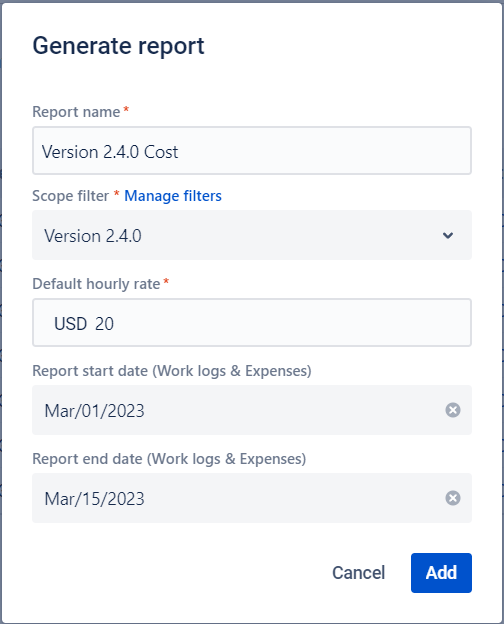
Task: Place cursor on the 20 rate value
Action: click(104, 324)
